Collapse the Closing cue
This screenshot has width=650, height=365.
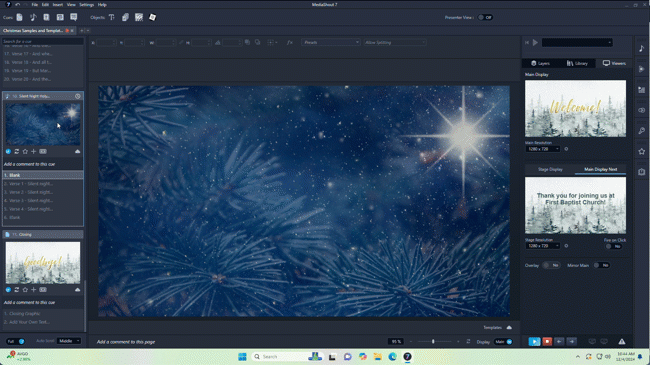78,290
